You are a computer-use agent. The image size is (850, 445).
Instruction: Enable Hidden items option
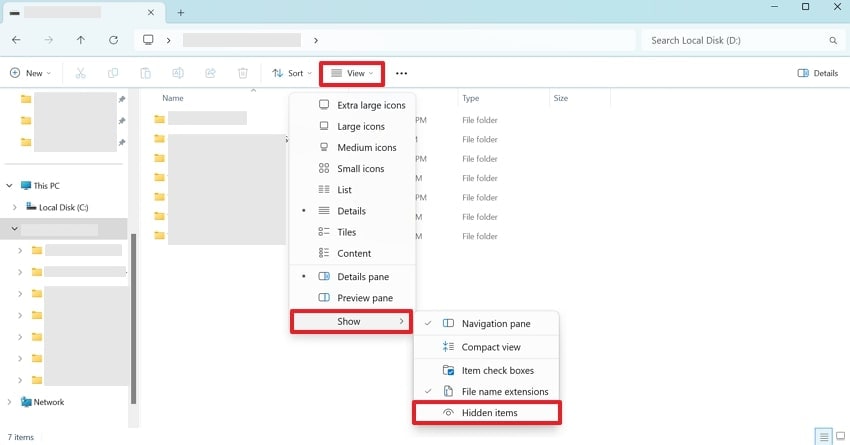tap(486, 412)
